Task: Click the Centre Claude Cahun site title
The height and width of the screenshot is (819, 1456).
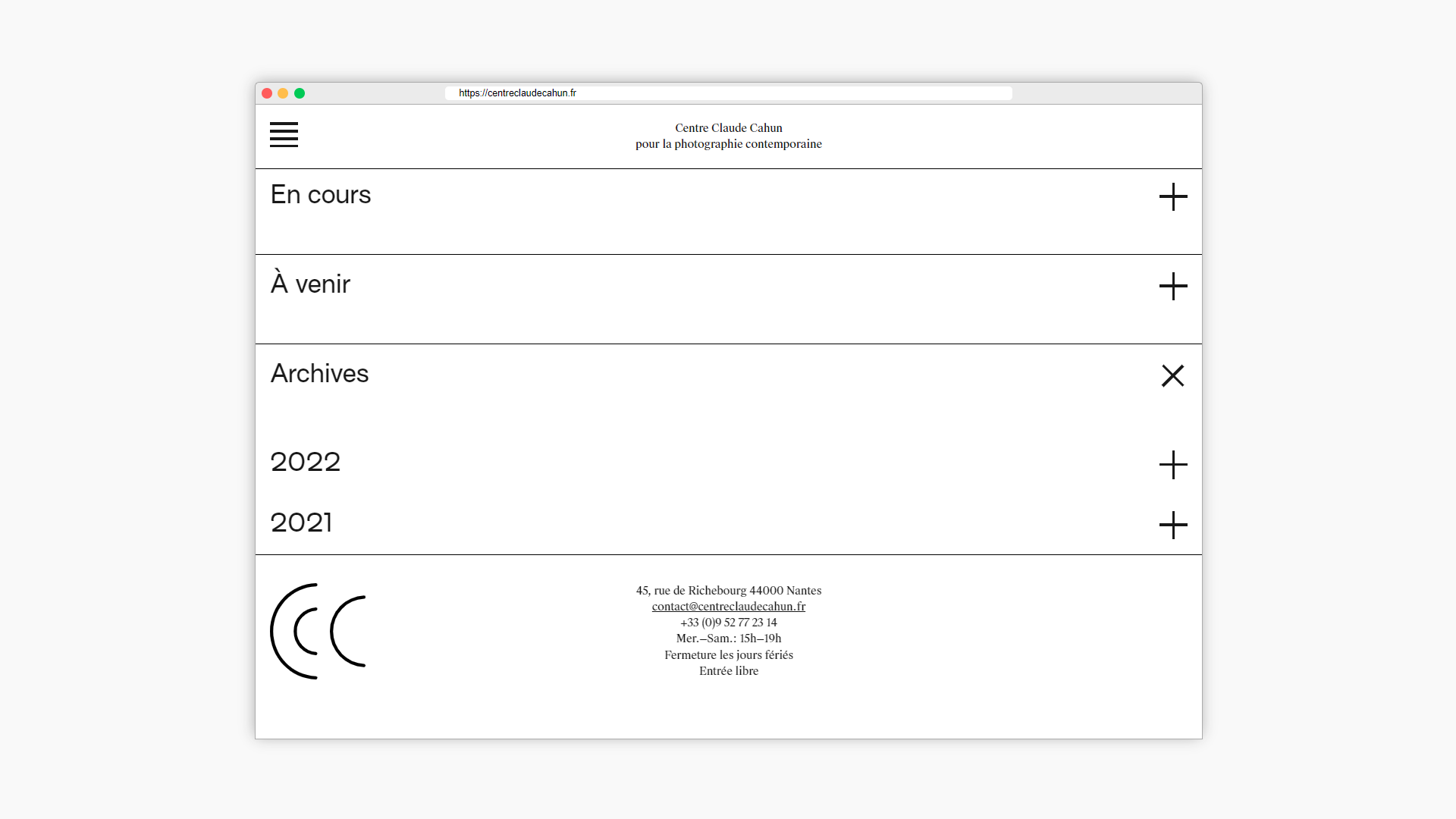Action: click(728, 128)
